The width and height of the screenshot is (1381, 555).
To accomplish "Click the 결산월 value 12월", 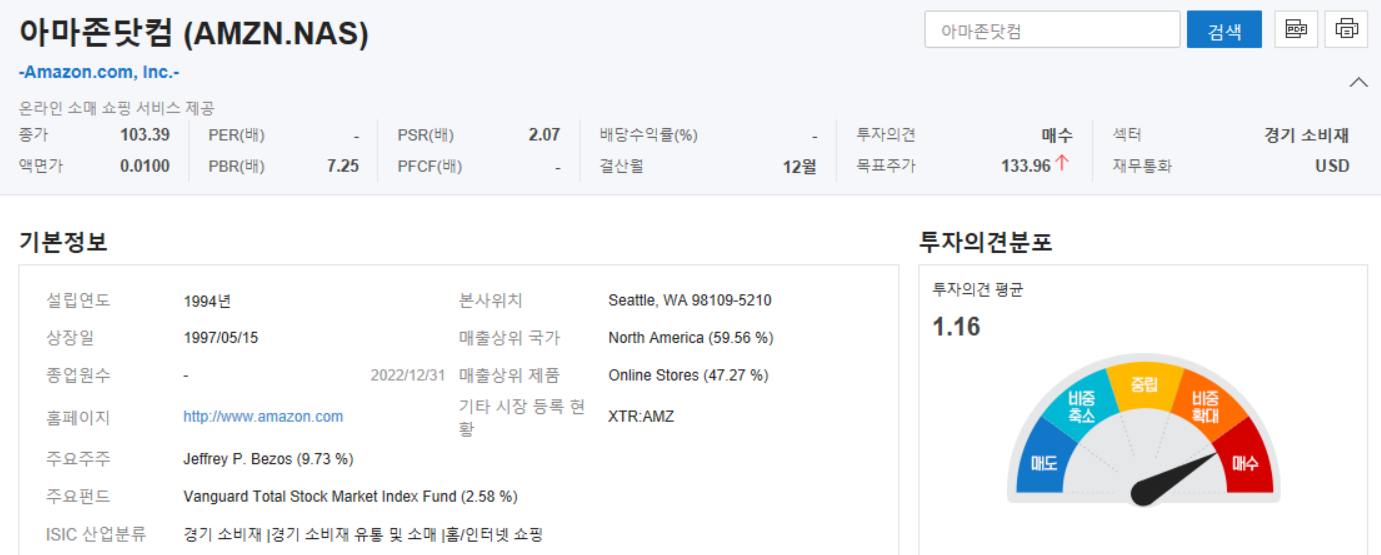I will point(800,166).
